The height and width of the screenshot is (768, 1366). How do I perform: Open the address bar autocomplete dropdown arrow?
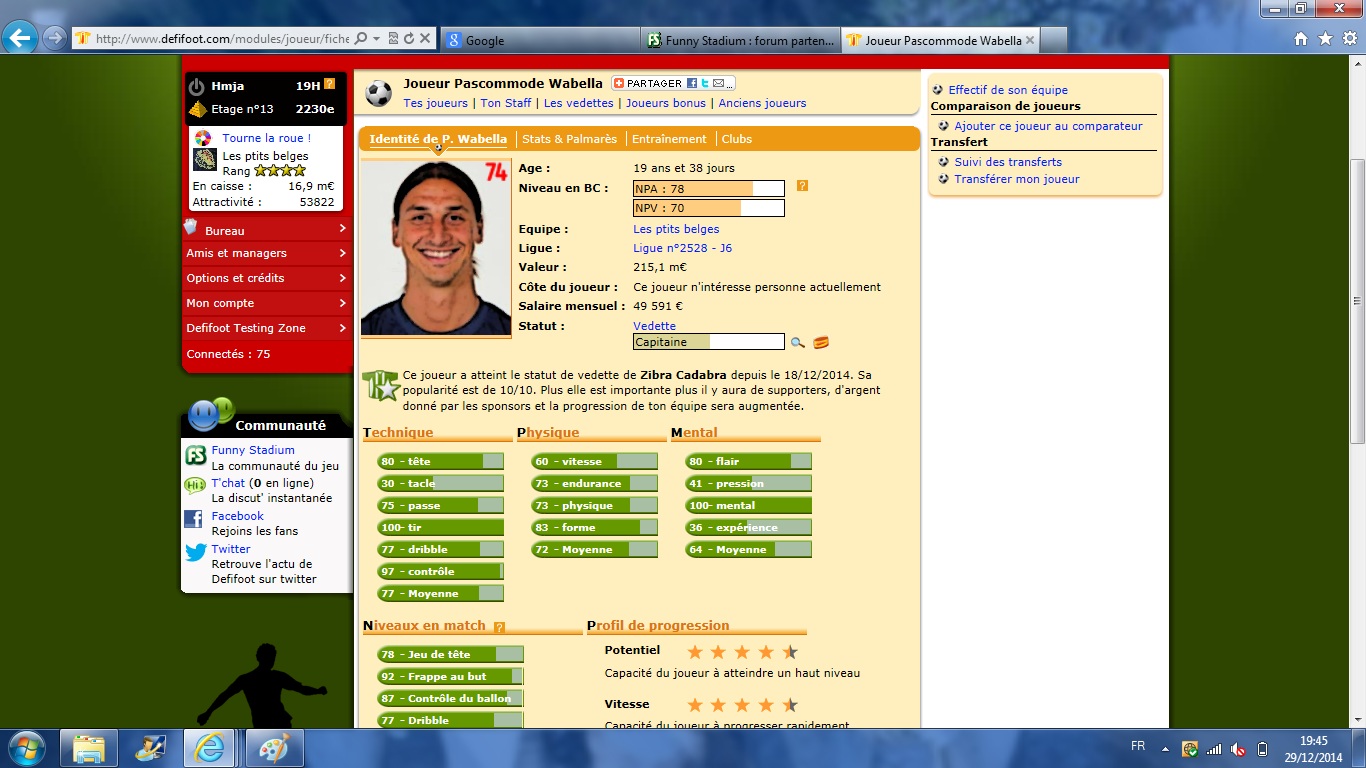(x=376, y=39)
